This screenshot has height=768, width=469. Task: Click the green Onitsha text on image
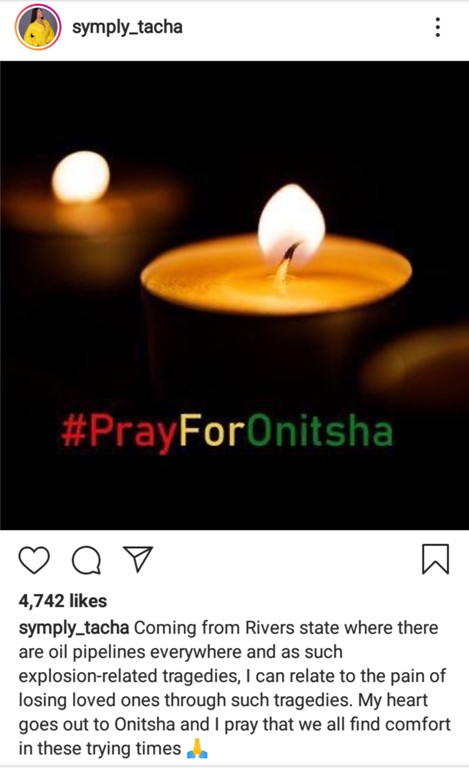tap(320, 431)
